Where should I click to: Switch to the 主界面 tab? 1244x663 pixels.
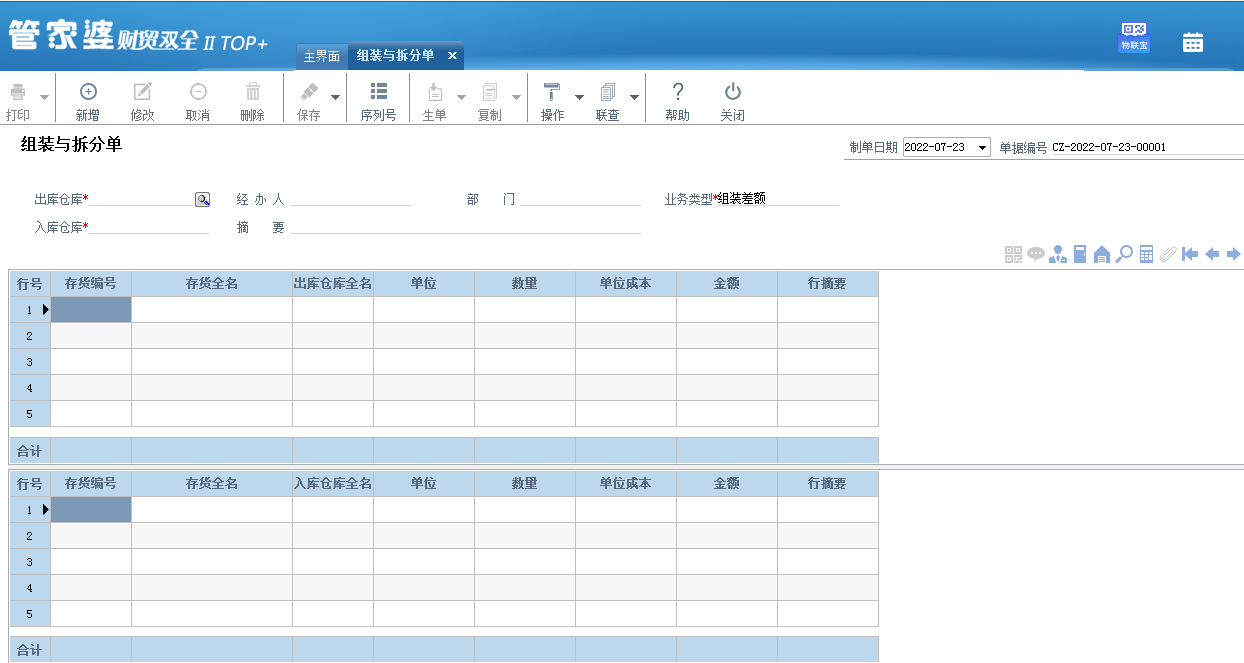[x=322, y=56]
